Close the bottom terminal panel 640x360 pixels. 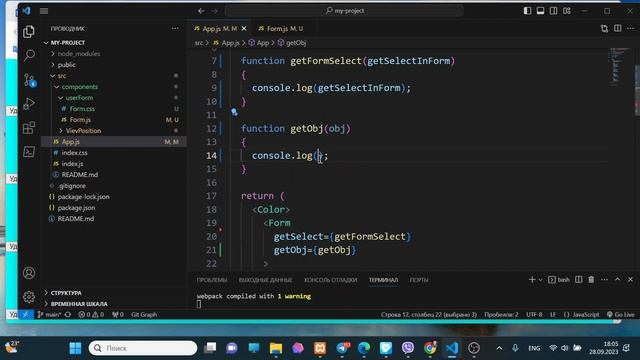coord(631,280)
